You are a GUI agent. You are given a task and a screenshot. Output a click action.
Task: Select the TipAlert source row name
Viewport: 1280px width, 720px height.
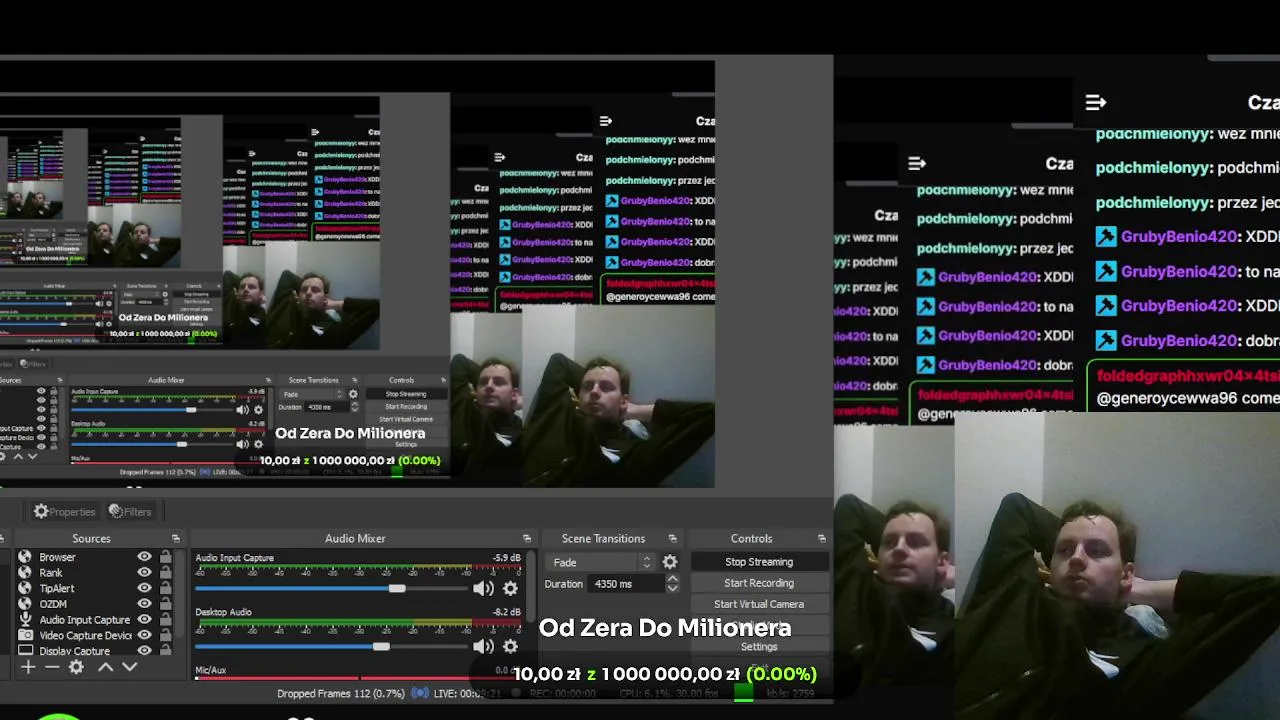[57, 588]
